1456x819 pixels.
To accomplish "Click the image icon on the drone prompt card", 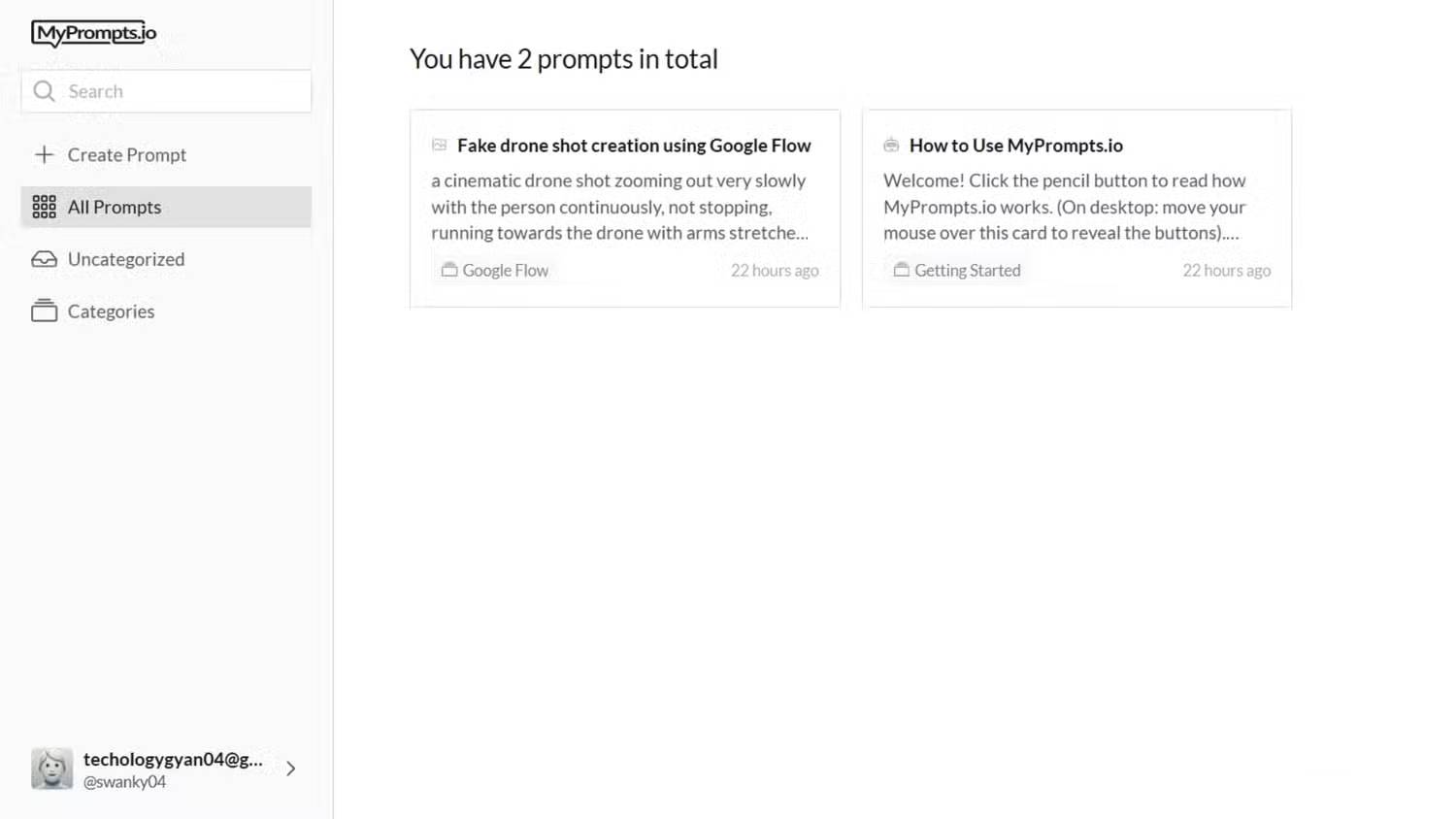I will click(x=440, y=145).
